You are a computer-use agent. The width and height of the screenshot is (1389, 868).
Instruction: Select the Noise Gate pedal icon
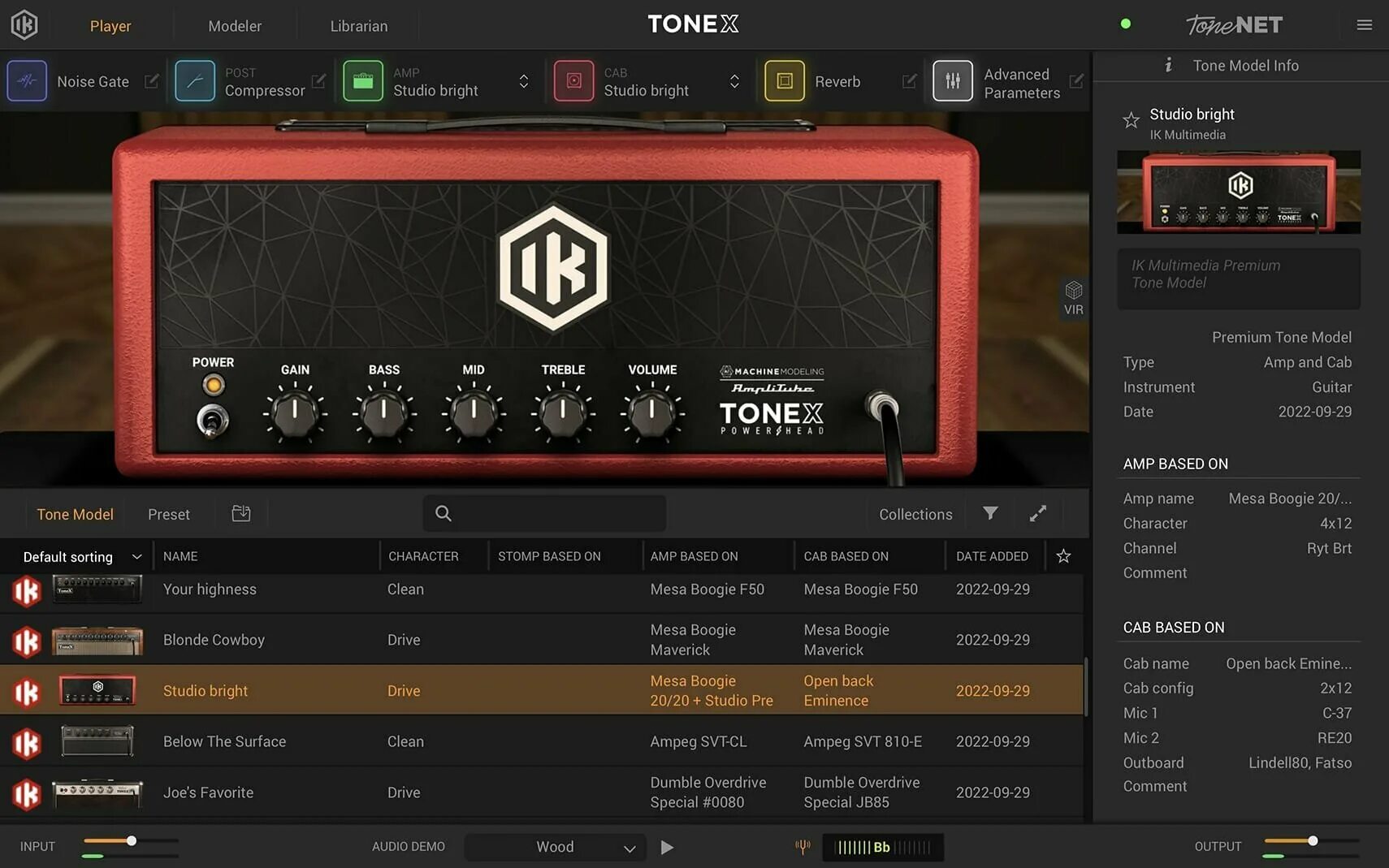[27, 80]
